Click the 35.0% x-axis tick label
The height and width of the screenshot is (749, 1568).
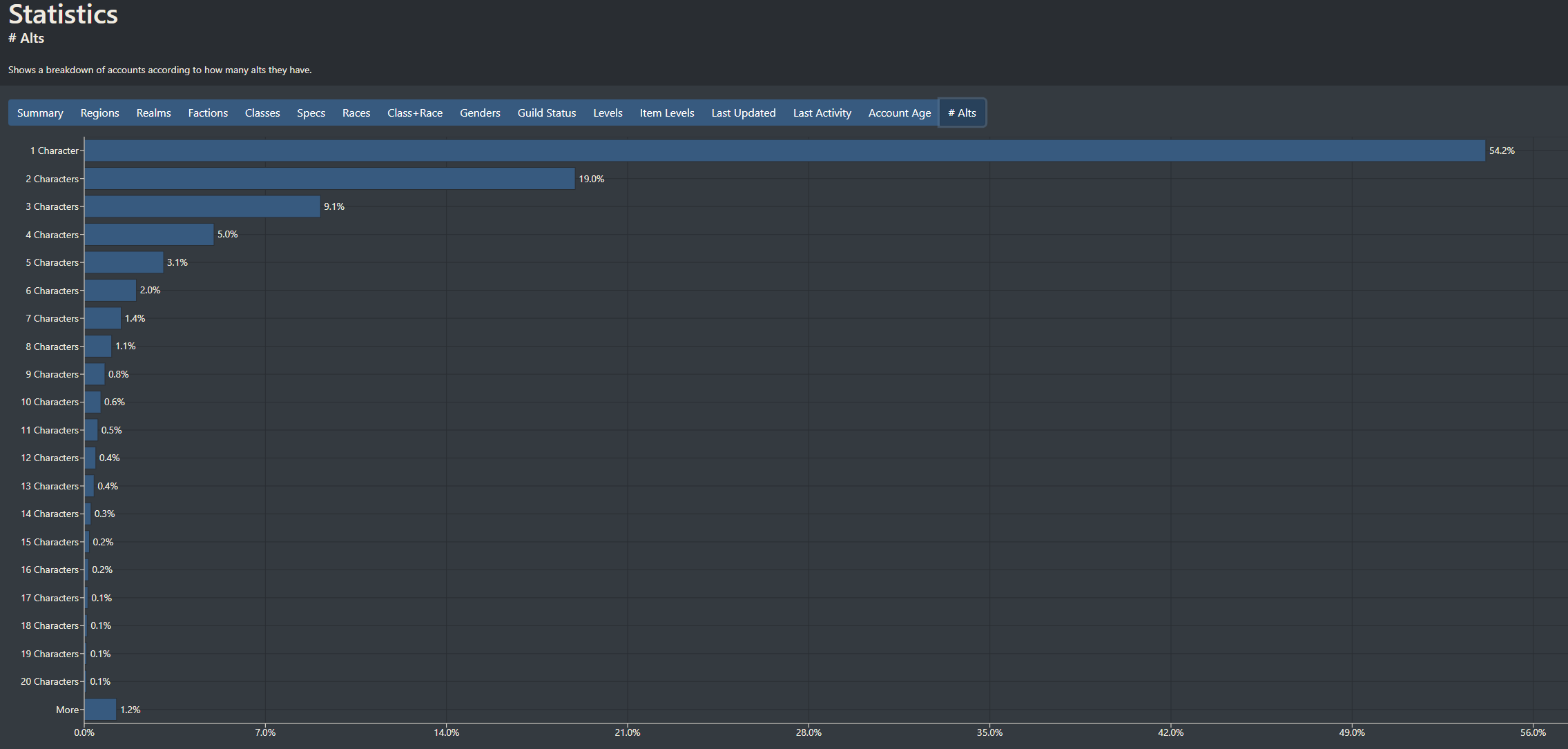click(989, 732)
